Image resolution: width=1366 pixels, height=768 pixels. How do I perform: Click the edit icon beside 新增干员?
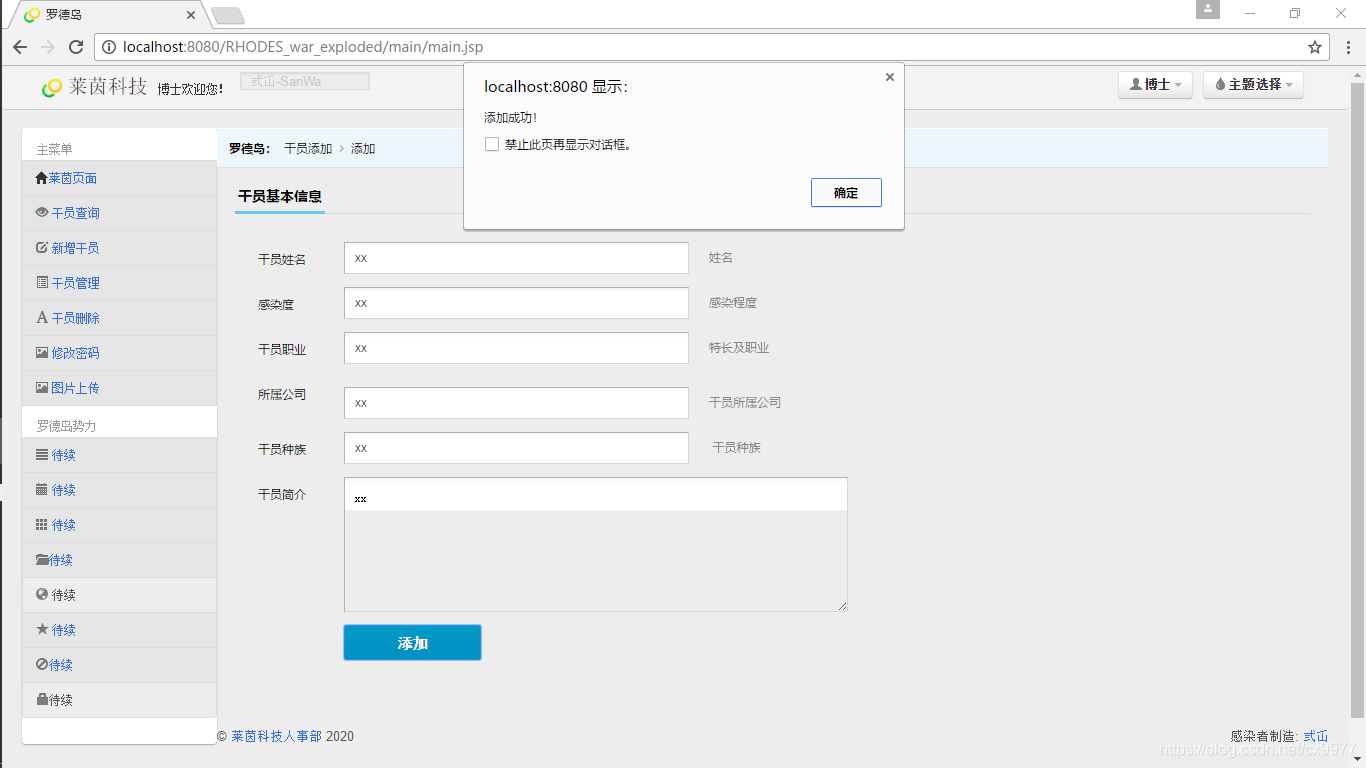pyautogui.click(x=42, y=248)
